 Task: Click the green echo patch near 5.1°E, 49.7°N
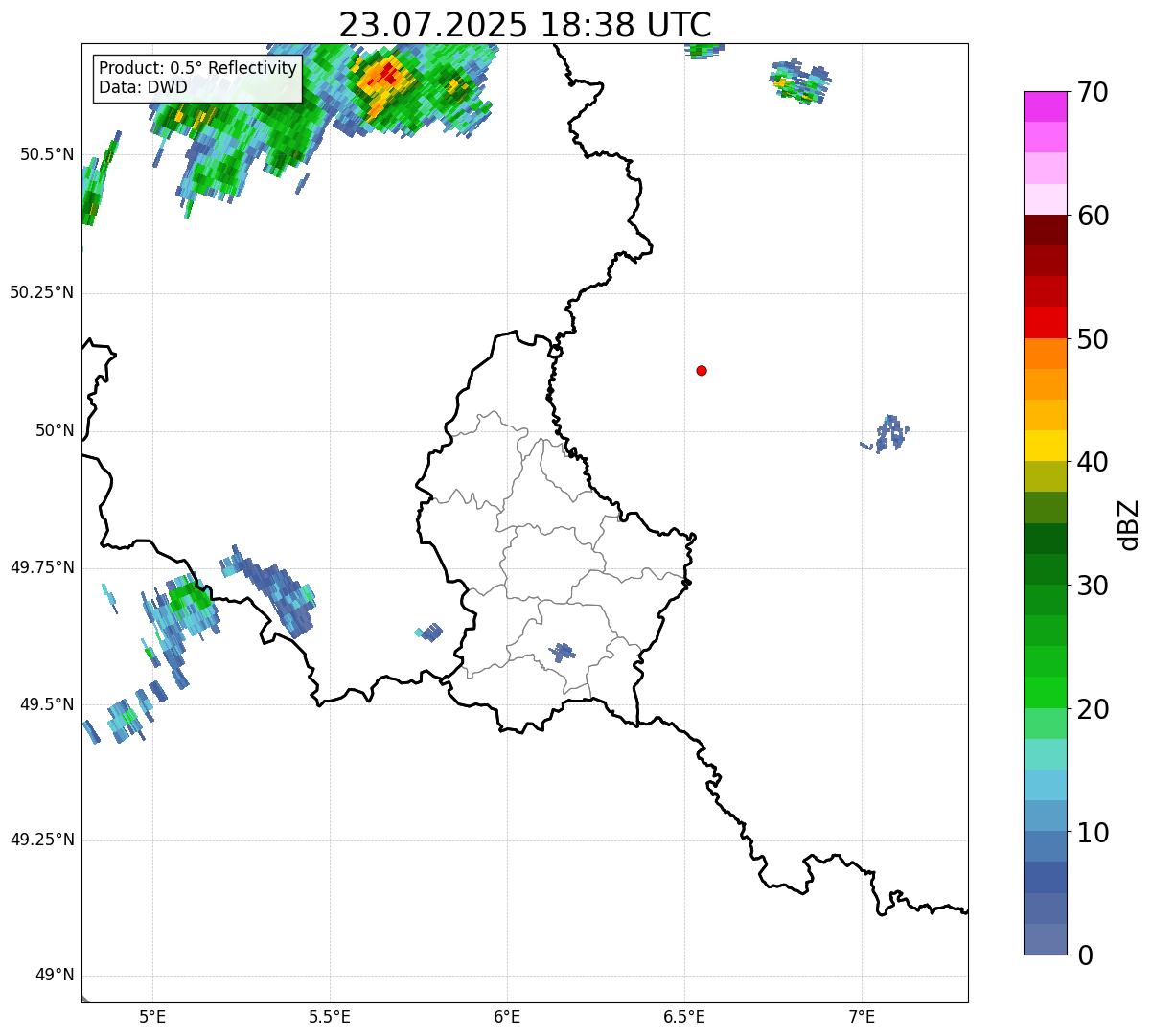pos(190,596)
